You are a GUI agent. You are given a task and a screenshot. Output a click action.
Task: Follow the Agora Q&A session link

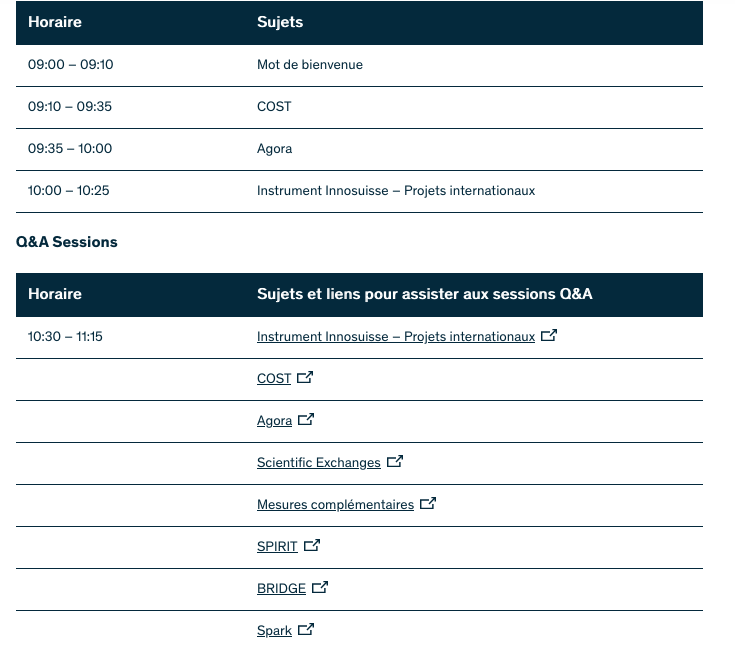point(274,421)
